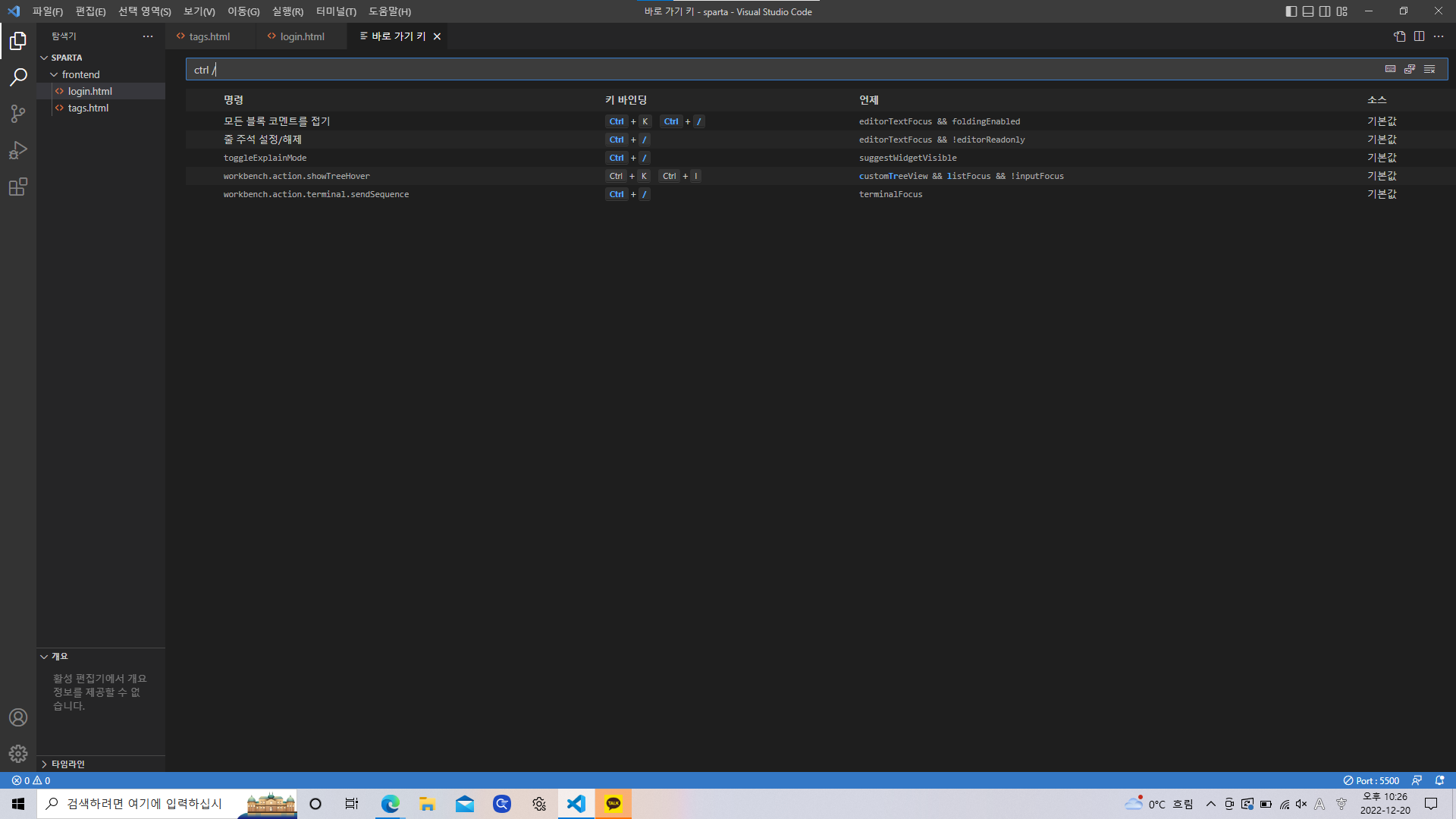Sort by the 명령 column header

pos(234,100)
